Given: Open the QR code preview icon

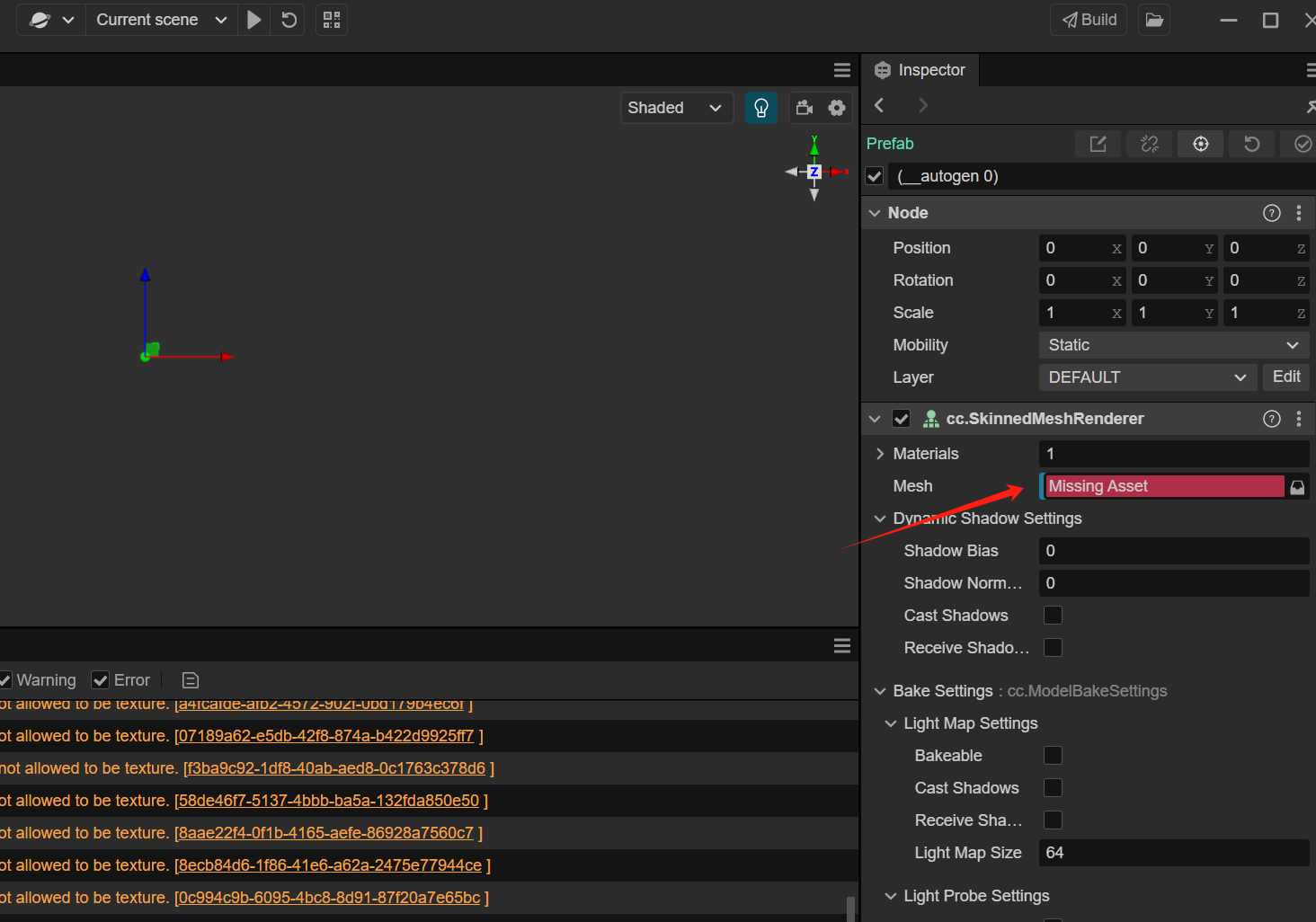Looking at the screenshot, I should click(x=332, y=20).
